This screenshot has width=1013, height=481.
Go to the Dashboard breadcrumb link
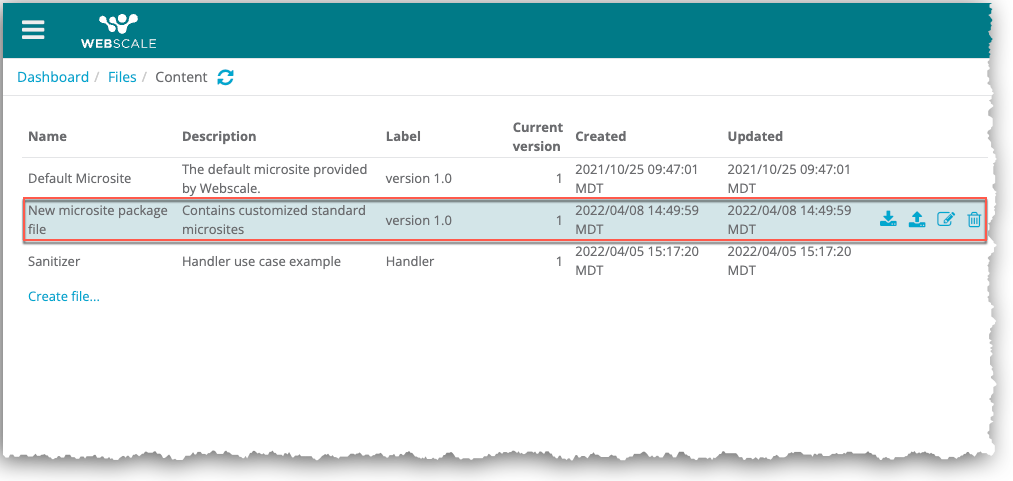(x=53, y=77)
